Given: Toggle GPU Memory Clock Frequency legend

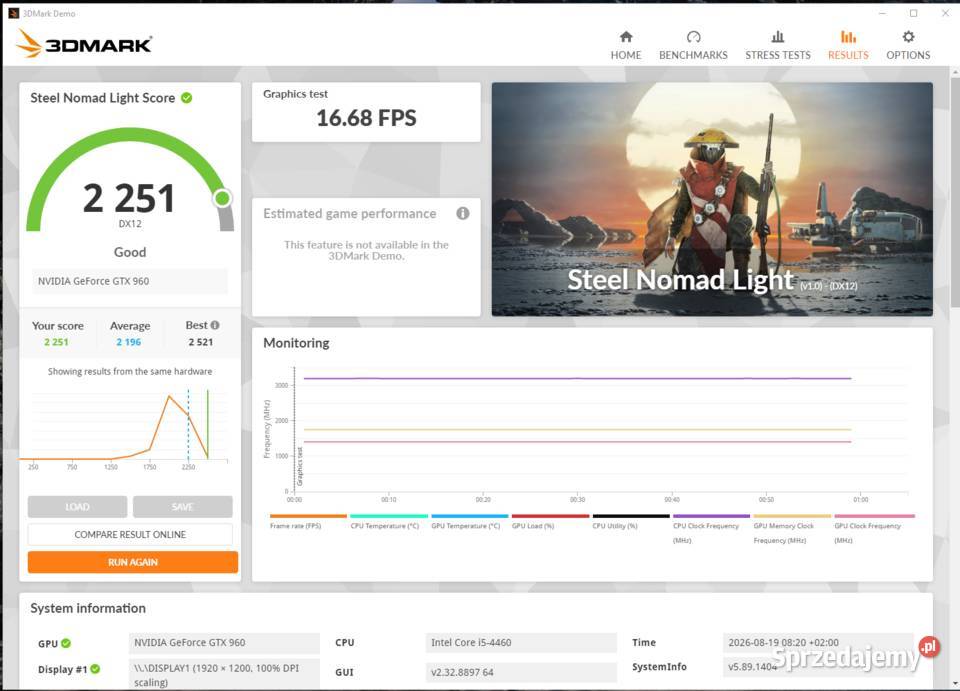Looking at the screenshot, I should [792, 529].
